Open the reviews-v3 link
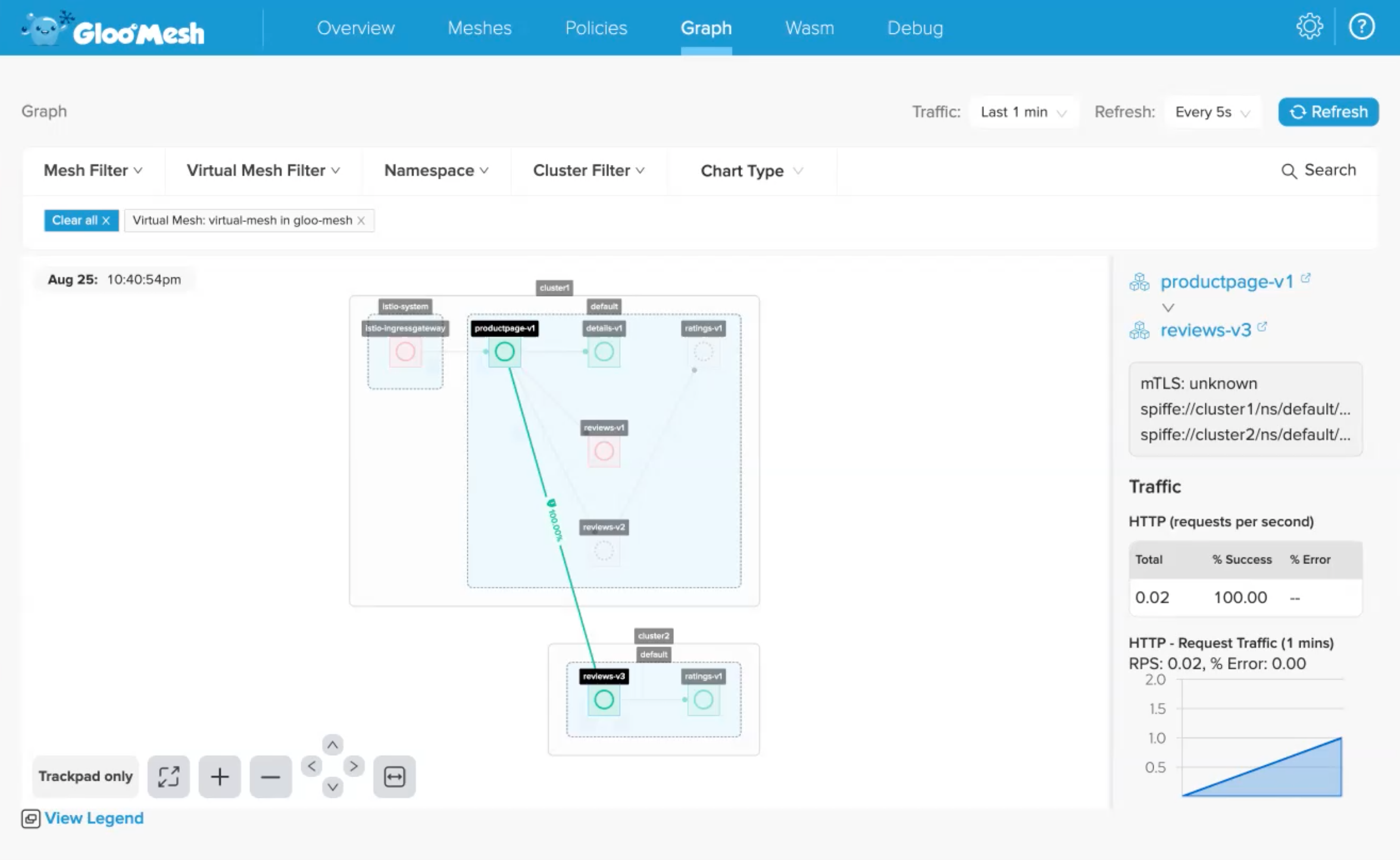Viewport: 1400px width, 860px height. [1205, 330]
